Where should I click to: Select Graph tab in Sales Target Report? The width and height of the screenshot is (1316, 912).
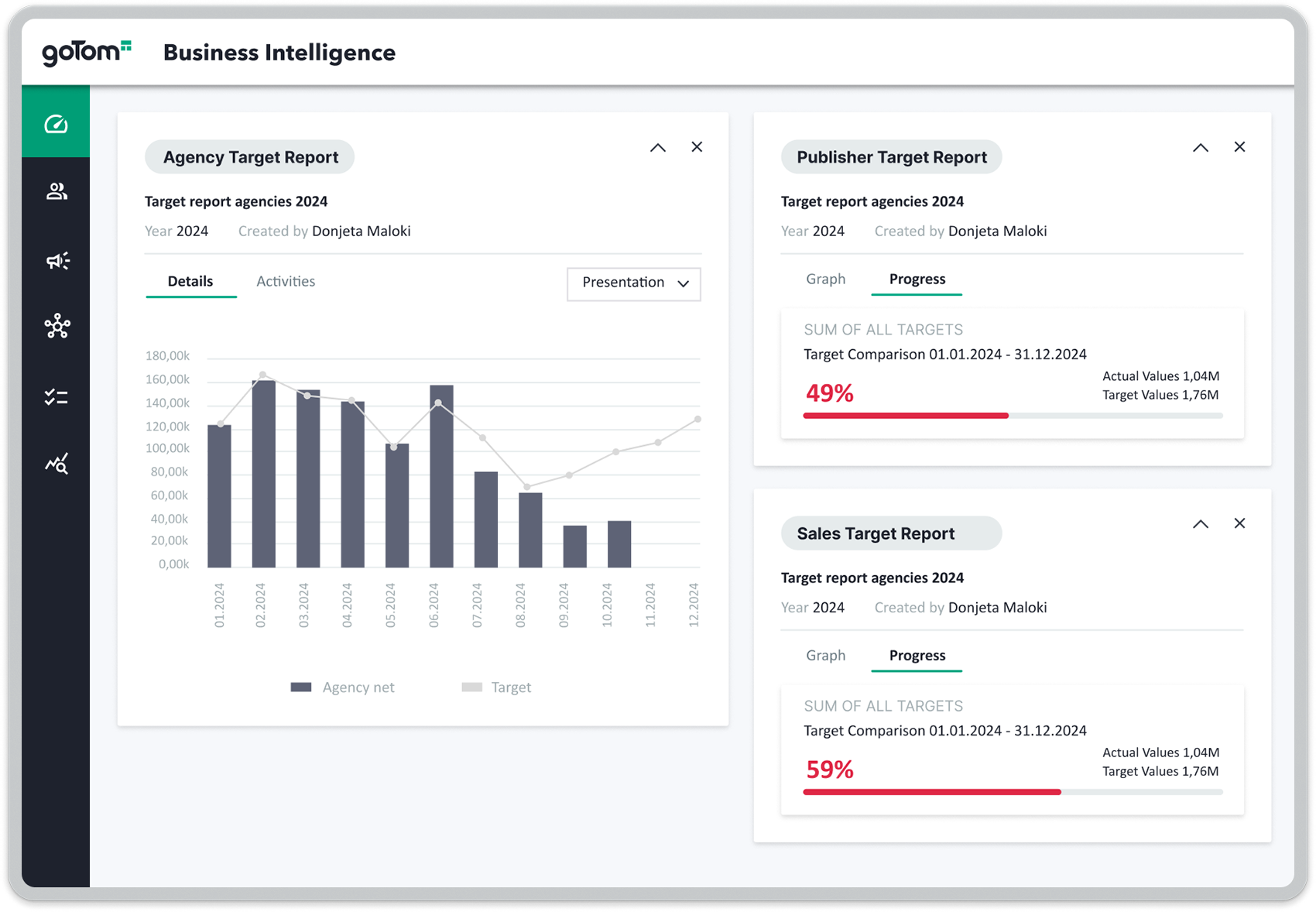coord(825,655)
